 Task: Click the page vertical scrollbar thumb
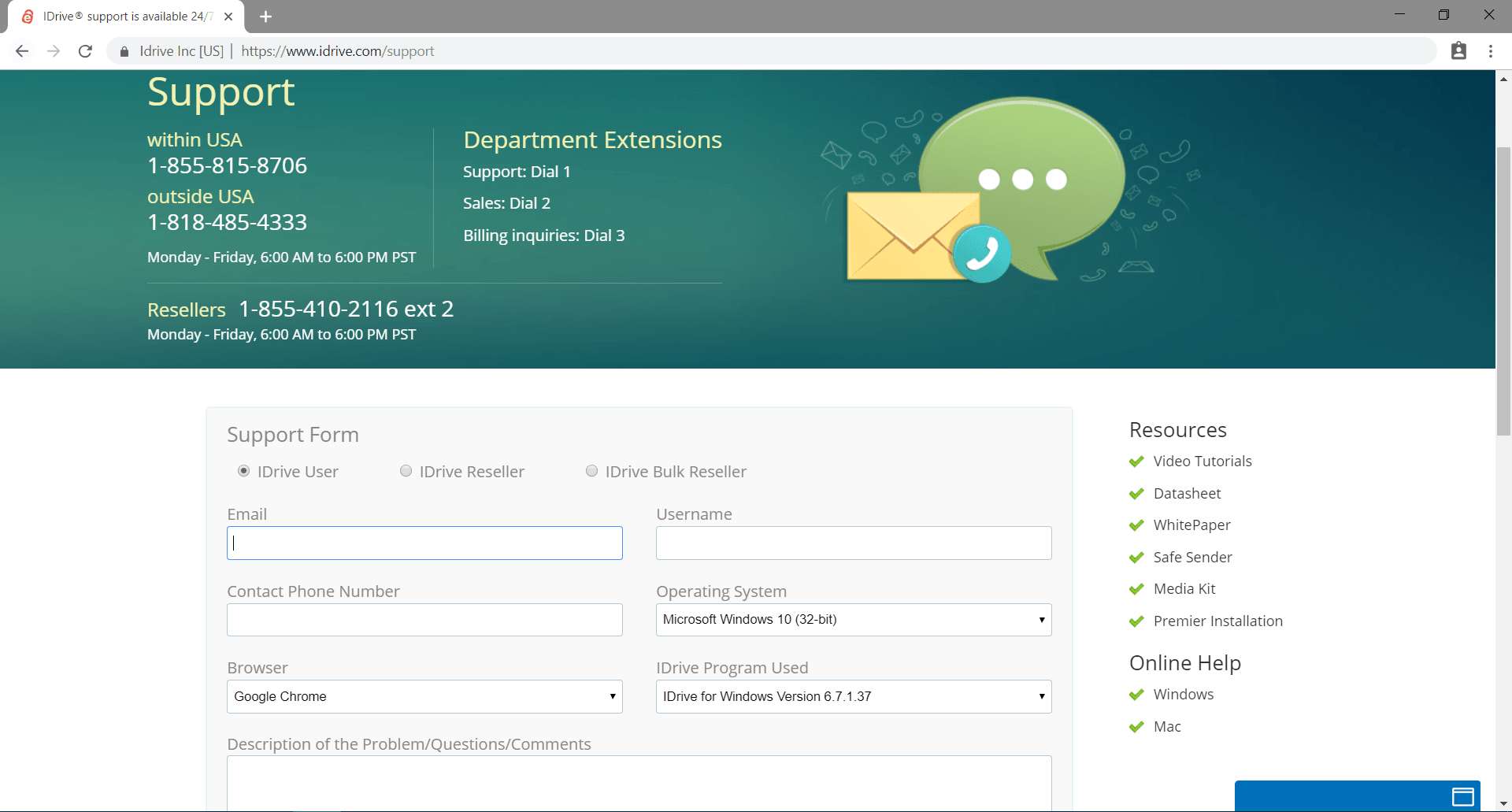pyautogui.click(x=1503, y=291)
